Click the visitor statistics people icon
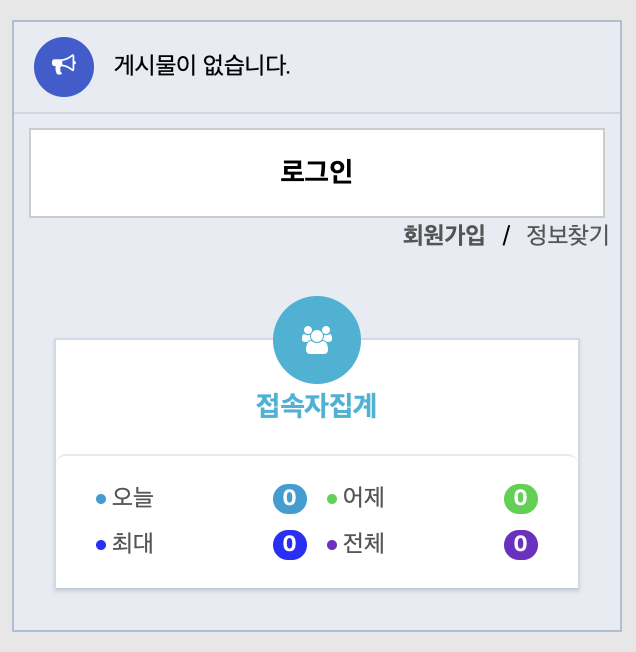This screenshot has height=652, width=636. point(317,340)
